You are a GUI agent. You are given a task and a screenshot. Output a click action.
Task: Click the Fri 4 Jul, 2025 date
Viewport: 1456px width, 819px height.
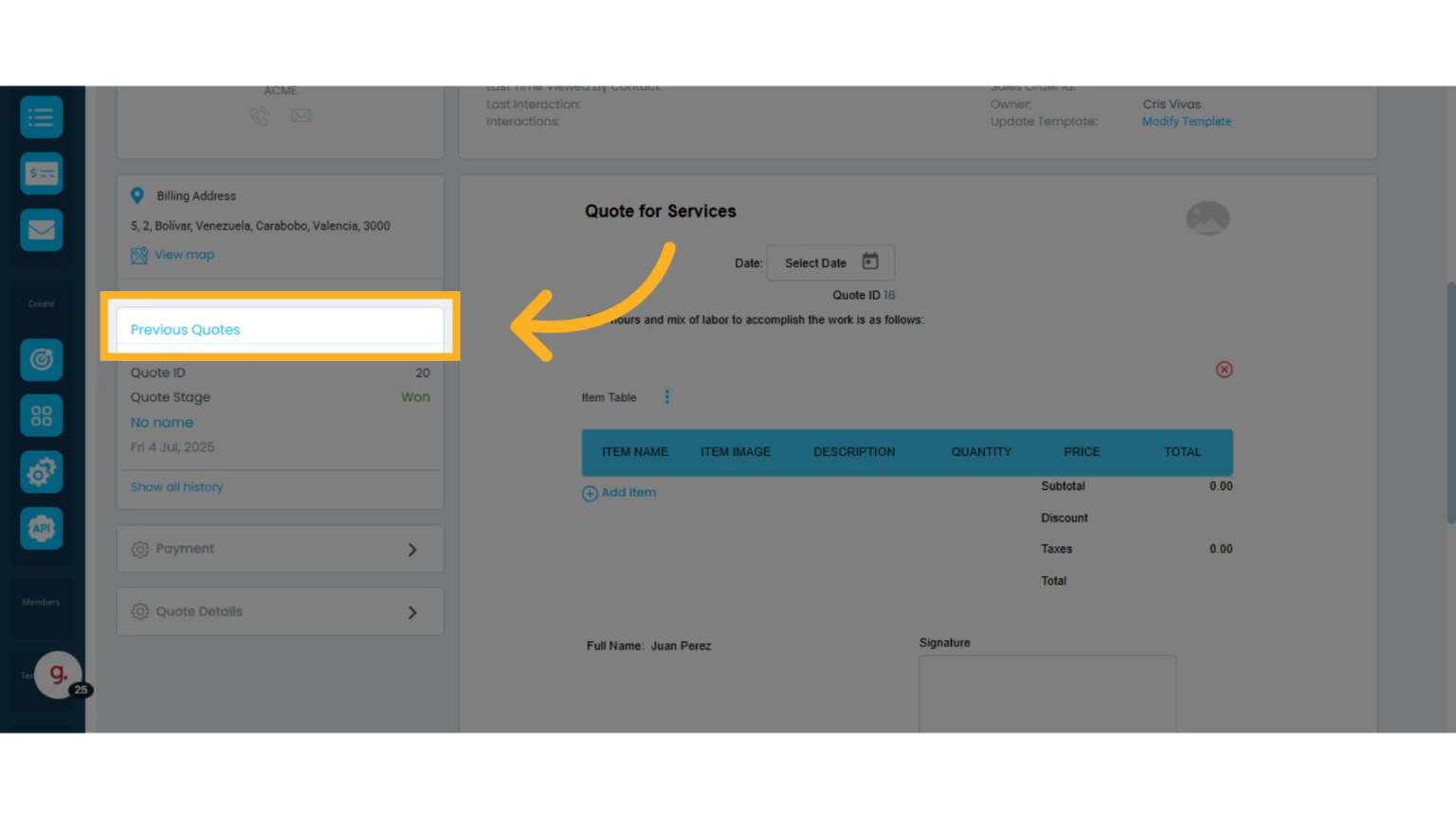(x=173, y=447)
